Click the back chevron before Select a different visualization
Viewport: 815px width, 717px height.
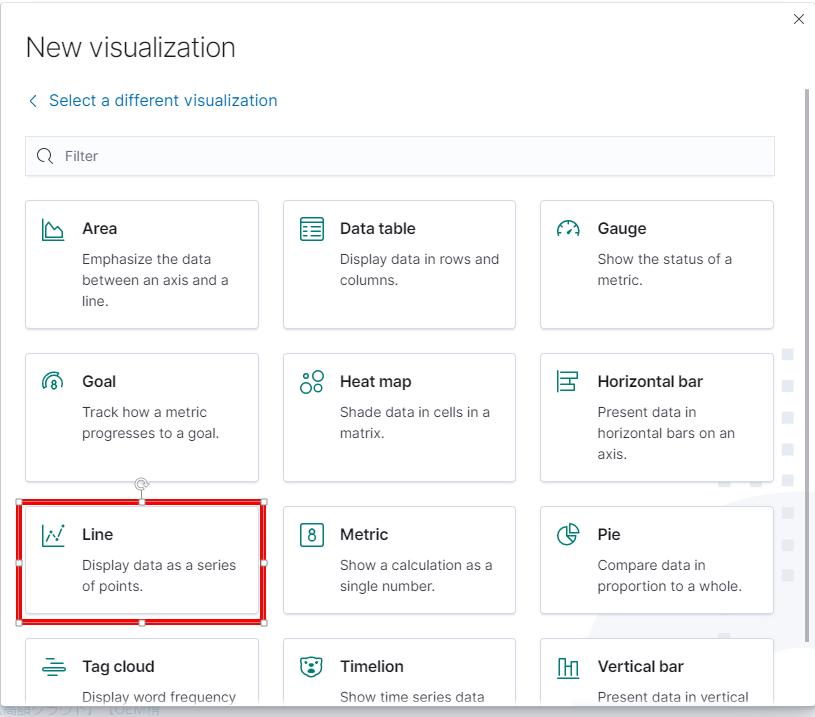coord(33,100)
